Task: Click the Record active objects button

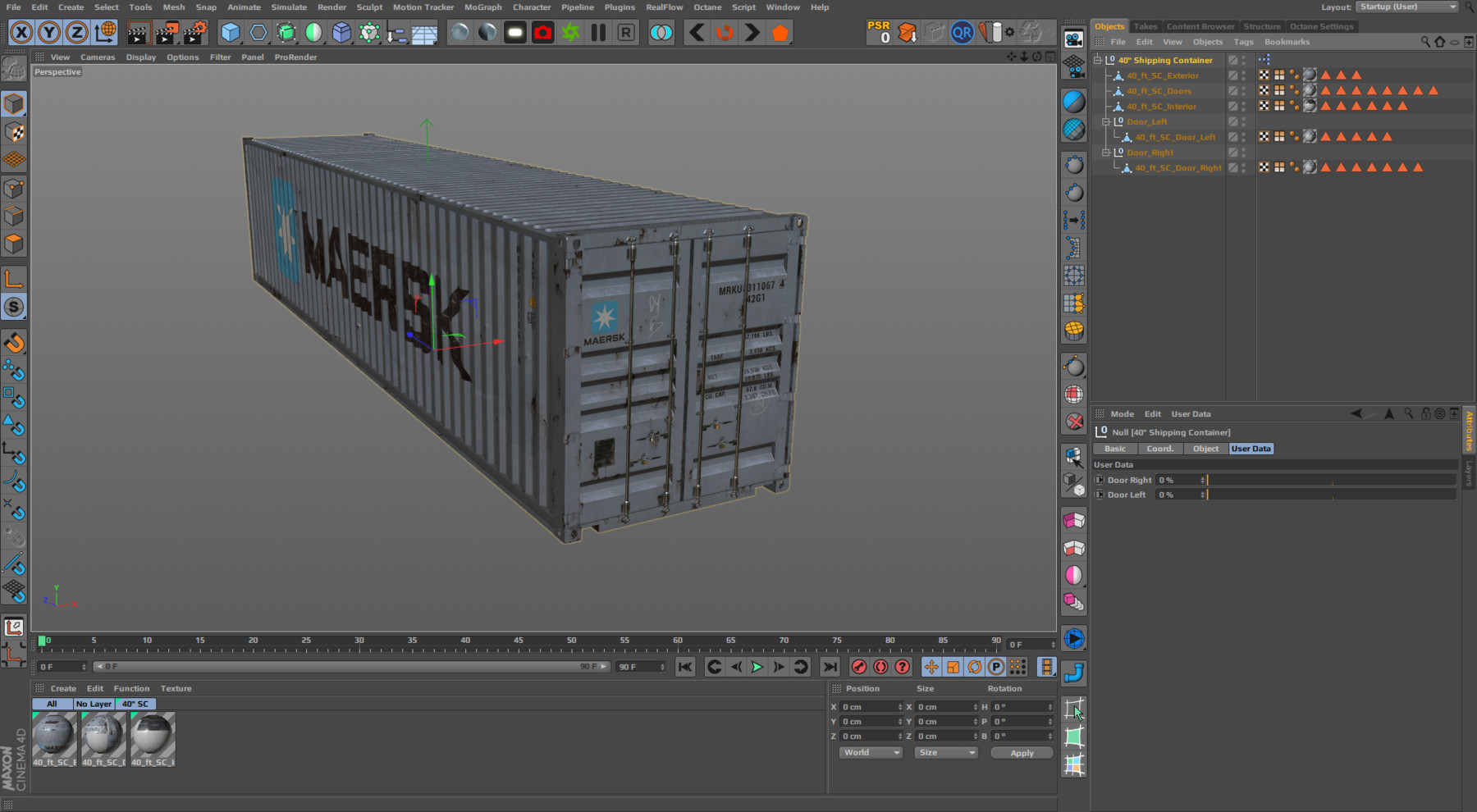Action: click(859, 667)
